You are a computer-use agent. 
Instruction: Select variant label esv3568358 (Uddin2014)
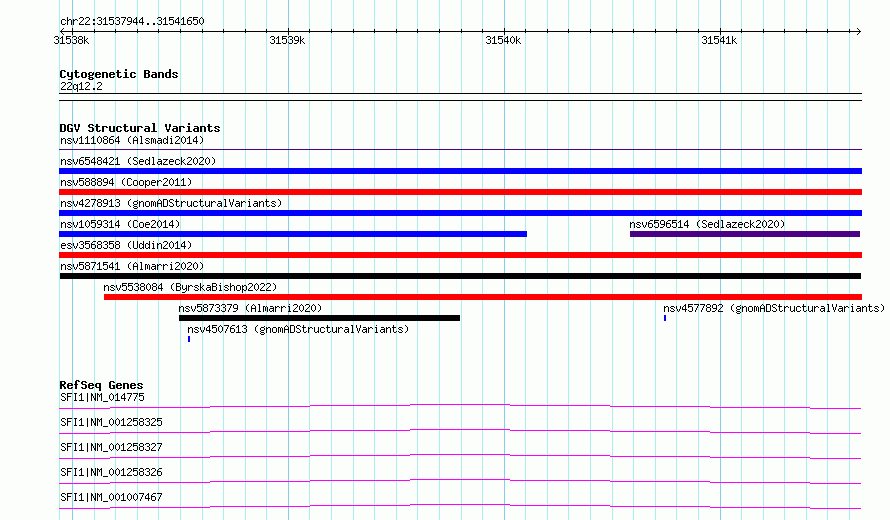126,245
